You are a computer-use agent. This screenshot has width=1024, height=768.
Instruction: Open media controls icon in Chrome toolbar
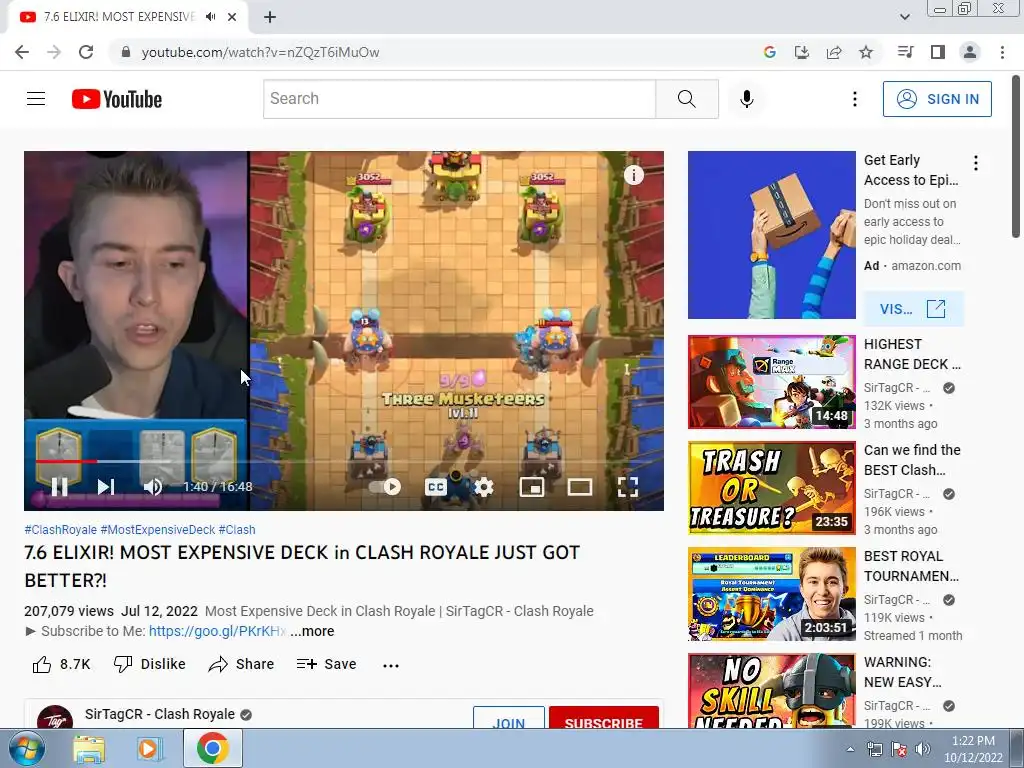point(905,52)
